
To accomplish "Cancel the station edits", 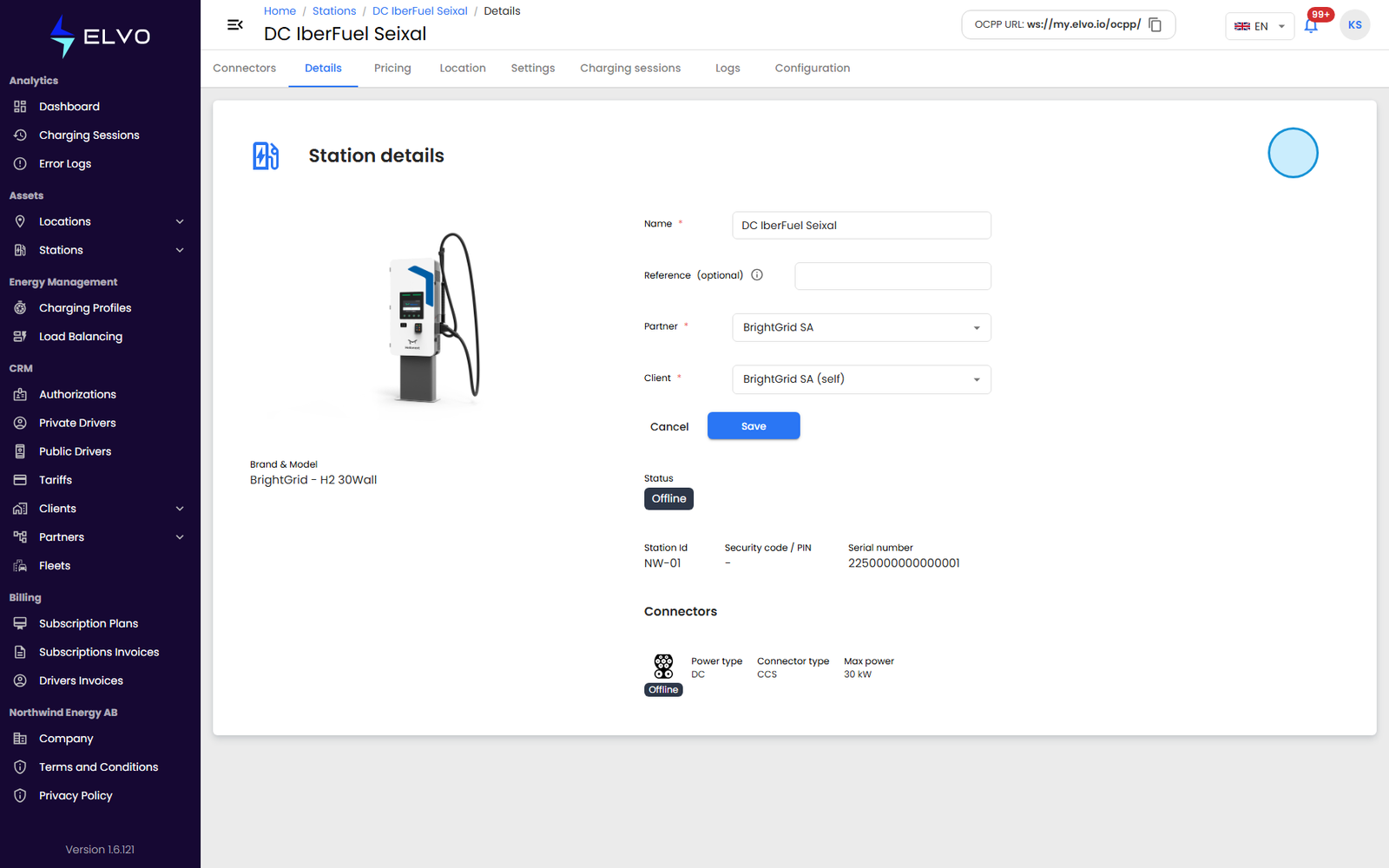I will click(x=669, y=427).
